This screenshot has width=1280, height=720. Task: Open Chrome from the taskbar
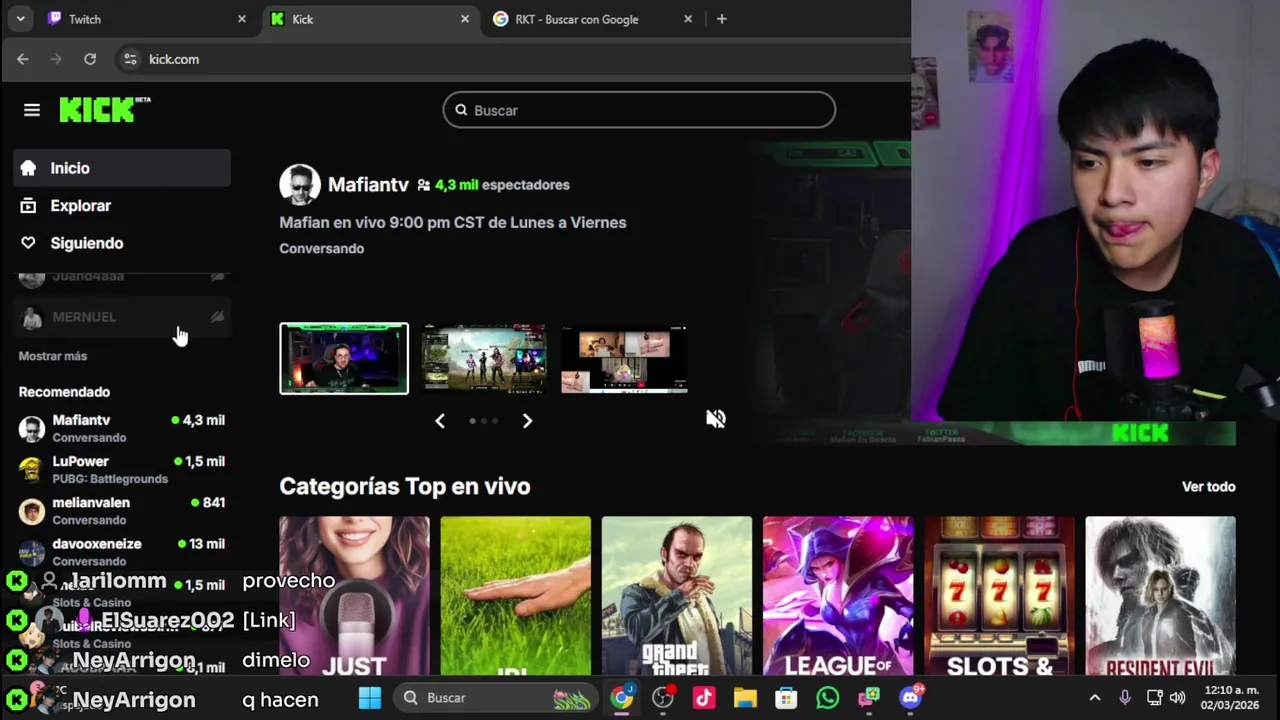pyautogui.click(x=622, y=698)
